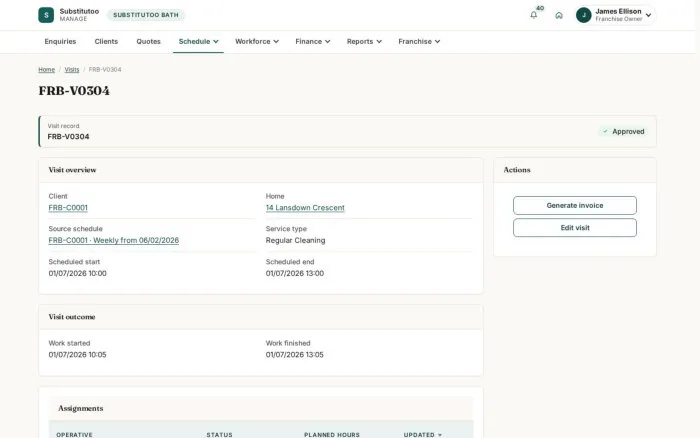Expand the James Ellison user menu chevron

649,15
